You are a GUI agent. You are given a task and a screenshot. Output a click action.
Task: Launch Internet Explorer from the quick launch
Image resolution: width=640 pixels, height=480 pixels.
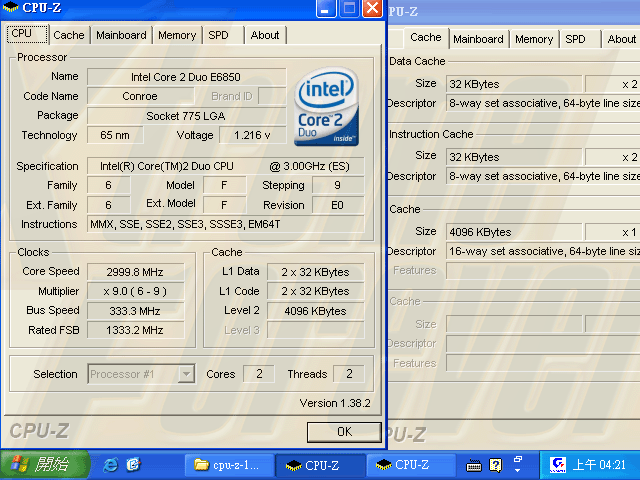(110, 465)
